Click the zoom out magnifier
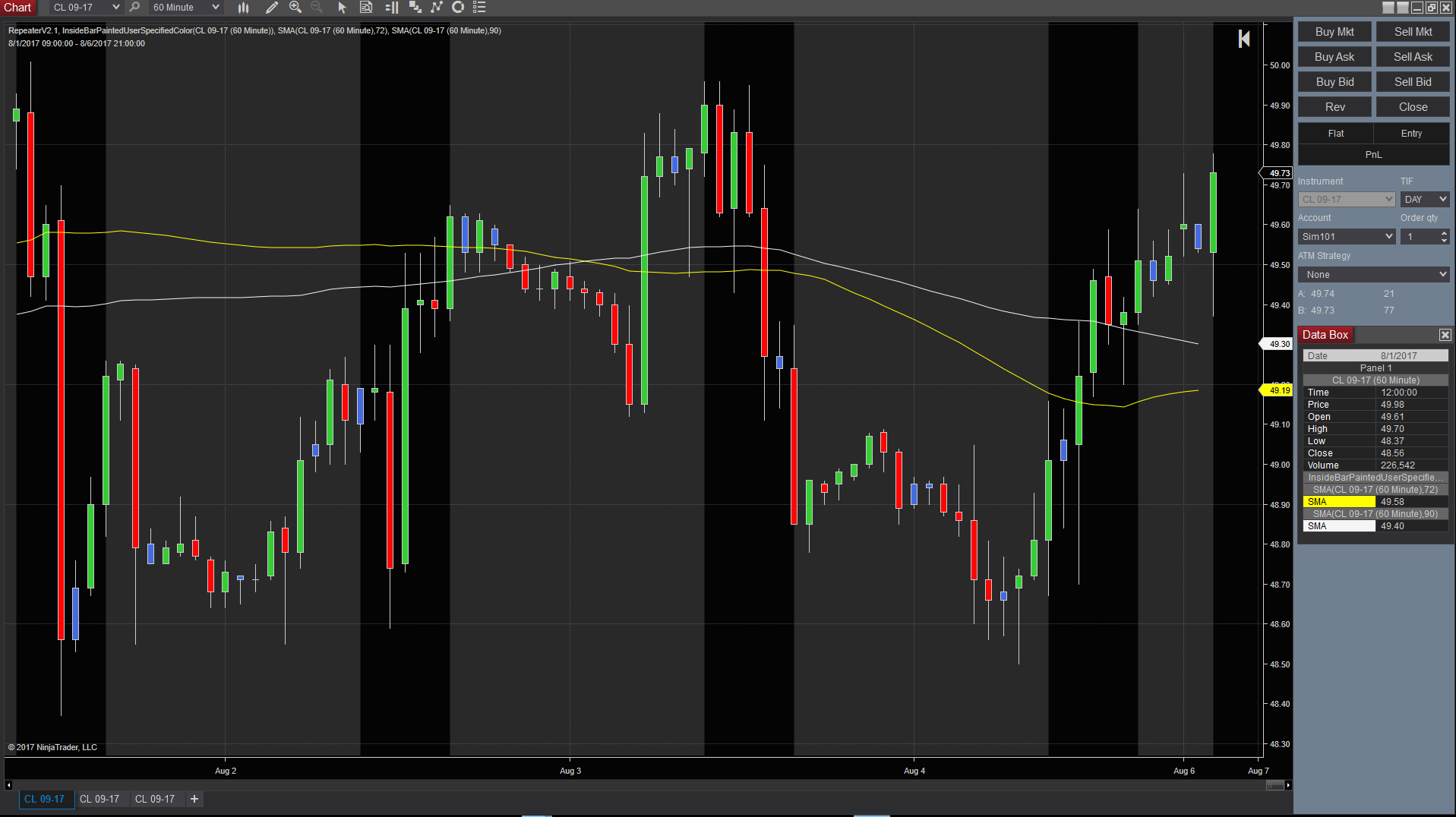 pyautogui.click(x=317, y=8)
